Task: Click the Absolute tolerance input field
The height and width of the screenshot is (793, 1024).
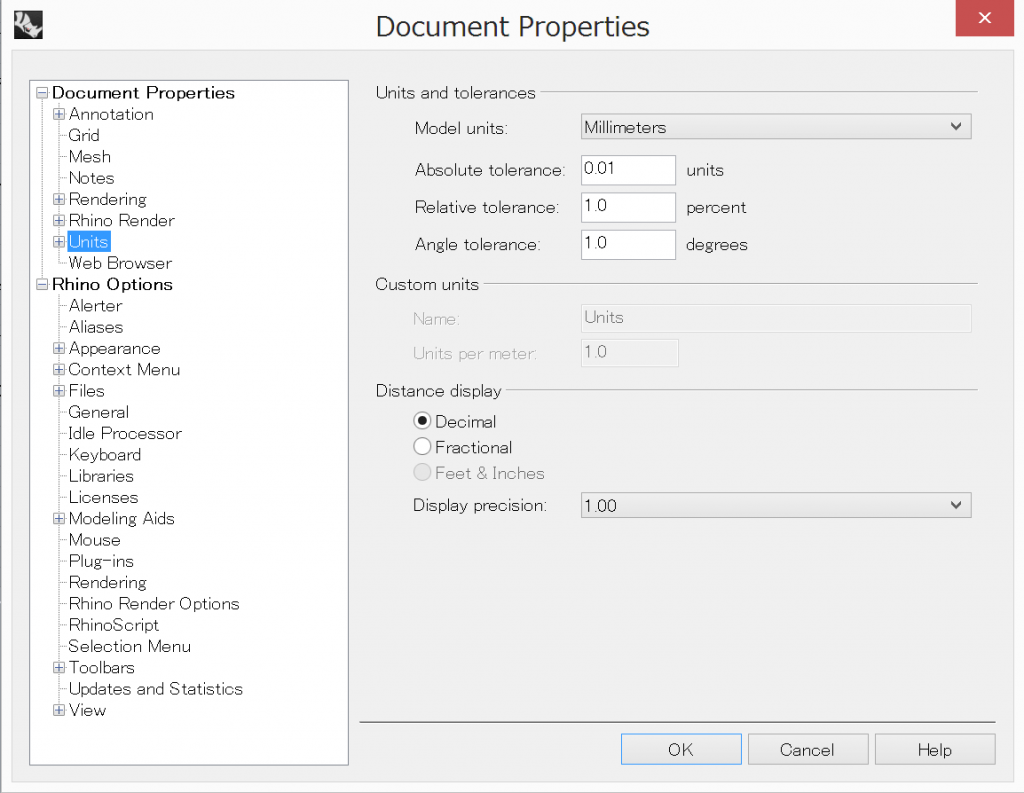Action: (x=628, y=170)
